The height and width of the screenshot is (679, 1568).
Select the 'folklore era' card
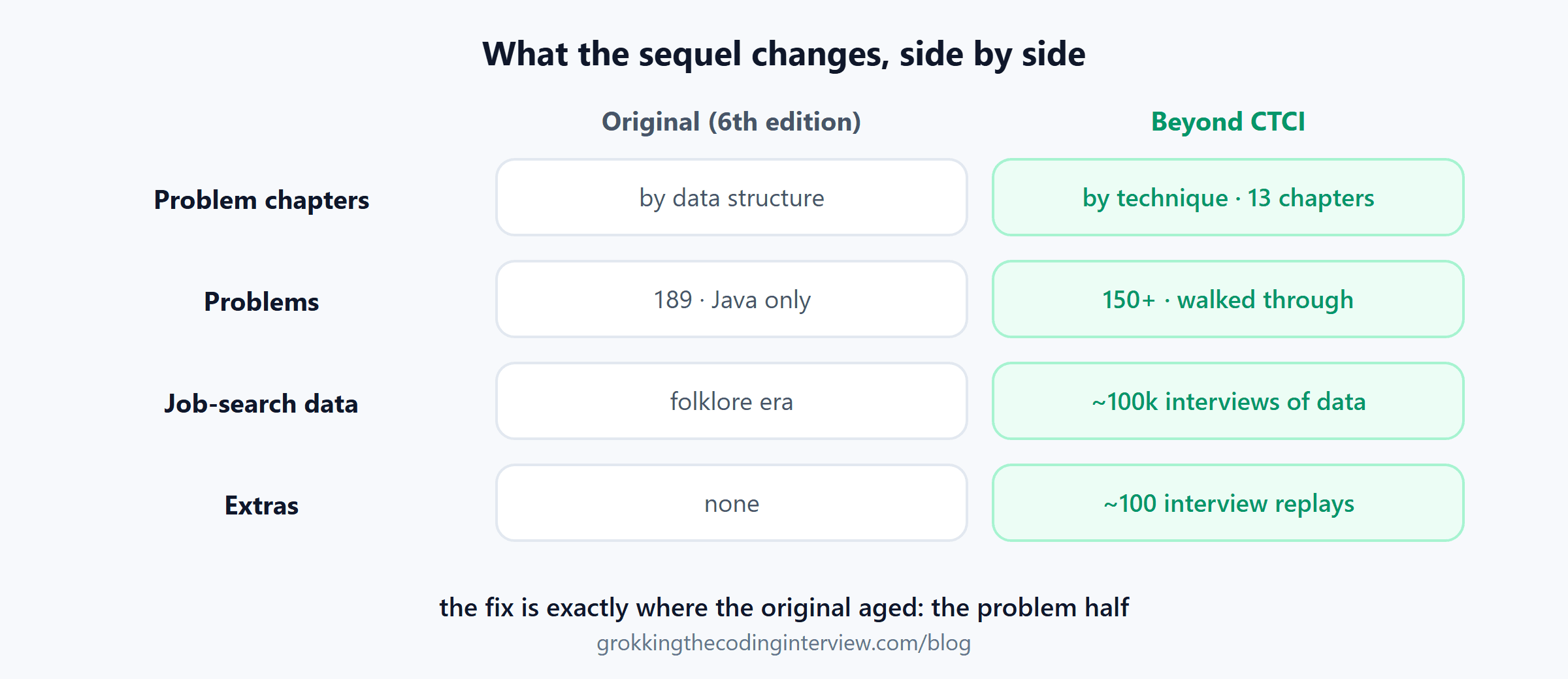click(x=732, y=401)
